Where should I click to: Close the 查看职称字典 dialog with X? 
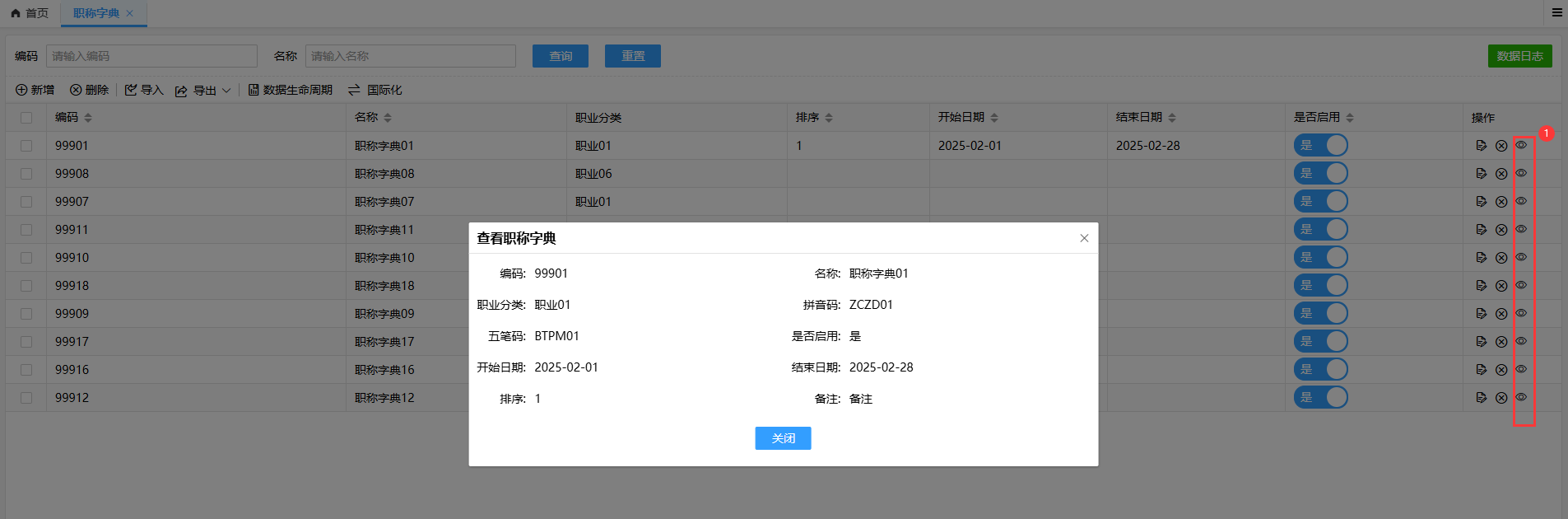(1084, 238)
